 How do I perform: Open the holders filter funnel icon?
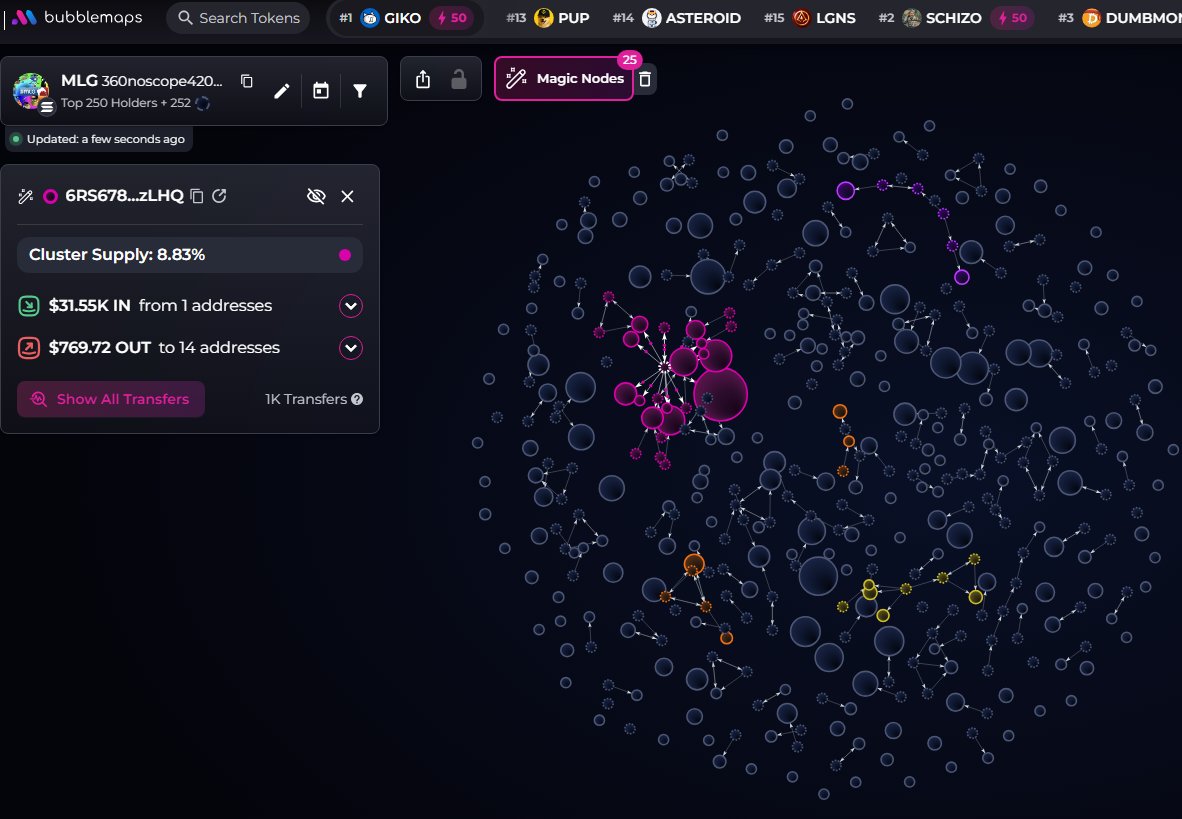[x=360, y=91]
